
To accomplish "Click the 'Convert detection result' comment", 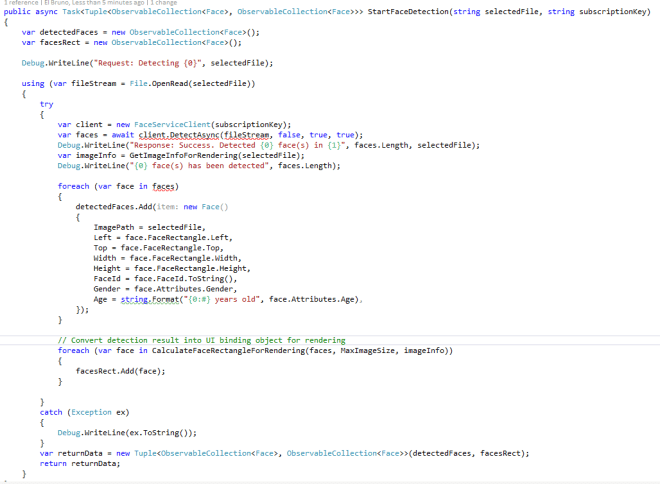I will click(201, 340).
